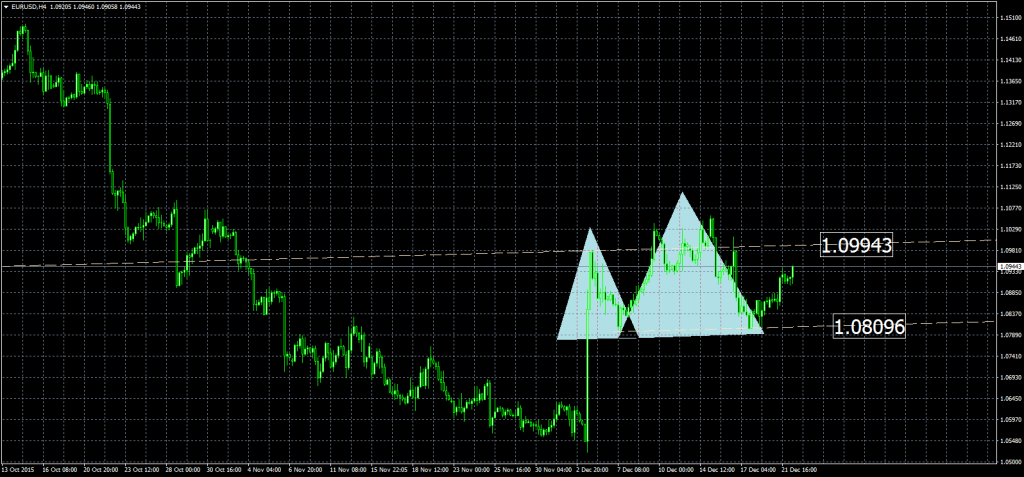Screen dimensions: 1024x477
Task: Click the 1.05000 level on price scale
Action: pos(1009,462)
